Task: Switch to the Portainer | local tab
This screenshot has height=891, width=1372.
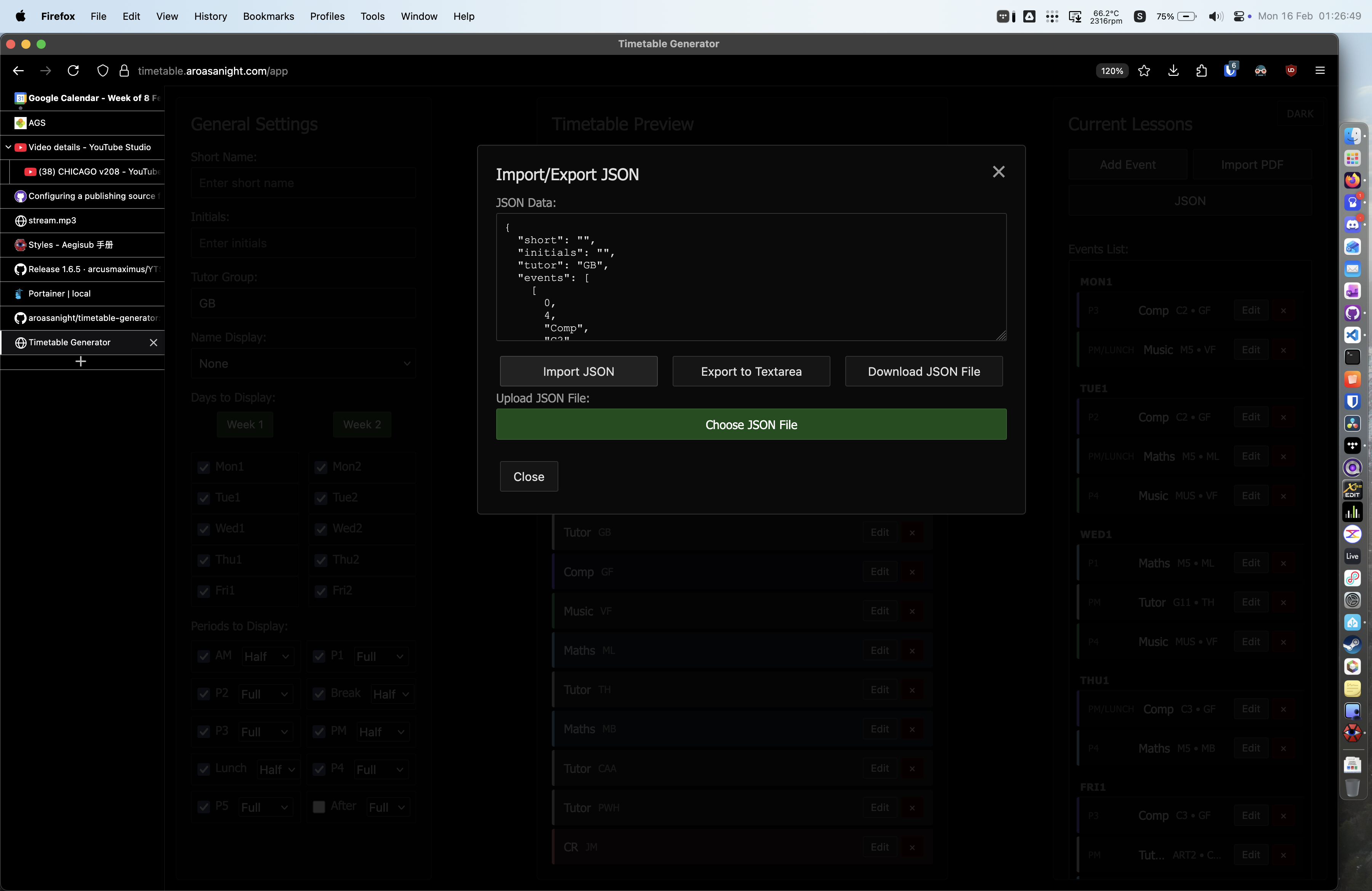Action: [x=82, y=294]
